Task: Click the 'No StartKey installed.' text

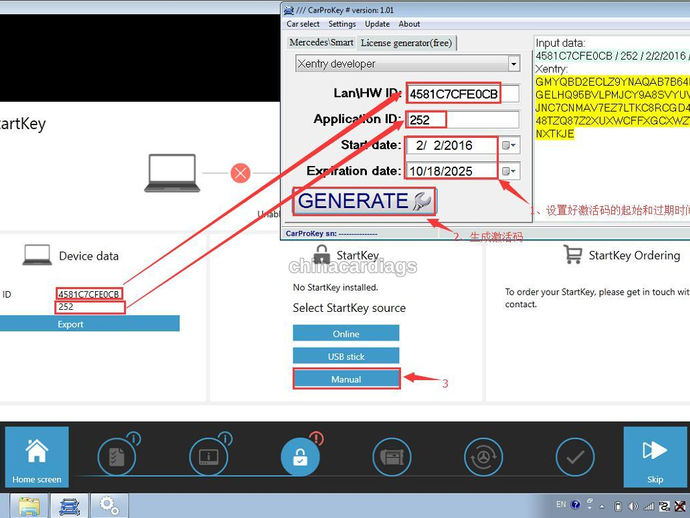Action: pyautogui.click(x=335, y=287)
